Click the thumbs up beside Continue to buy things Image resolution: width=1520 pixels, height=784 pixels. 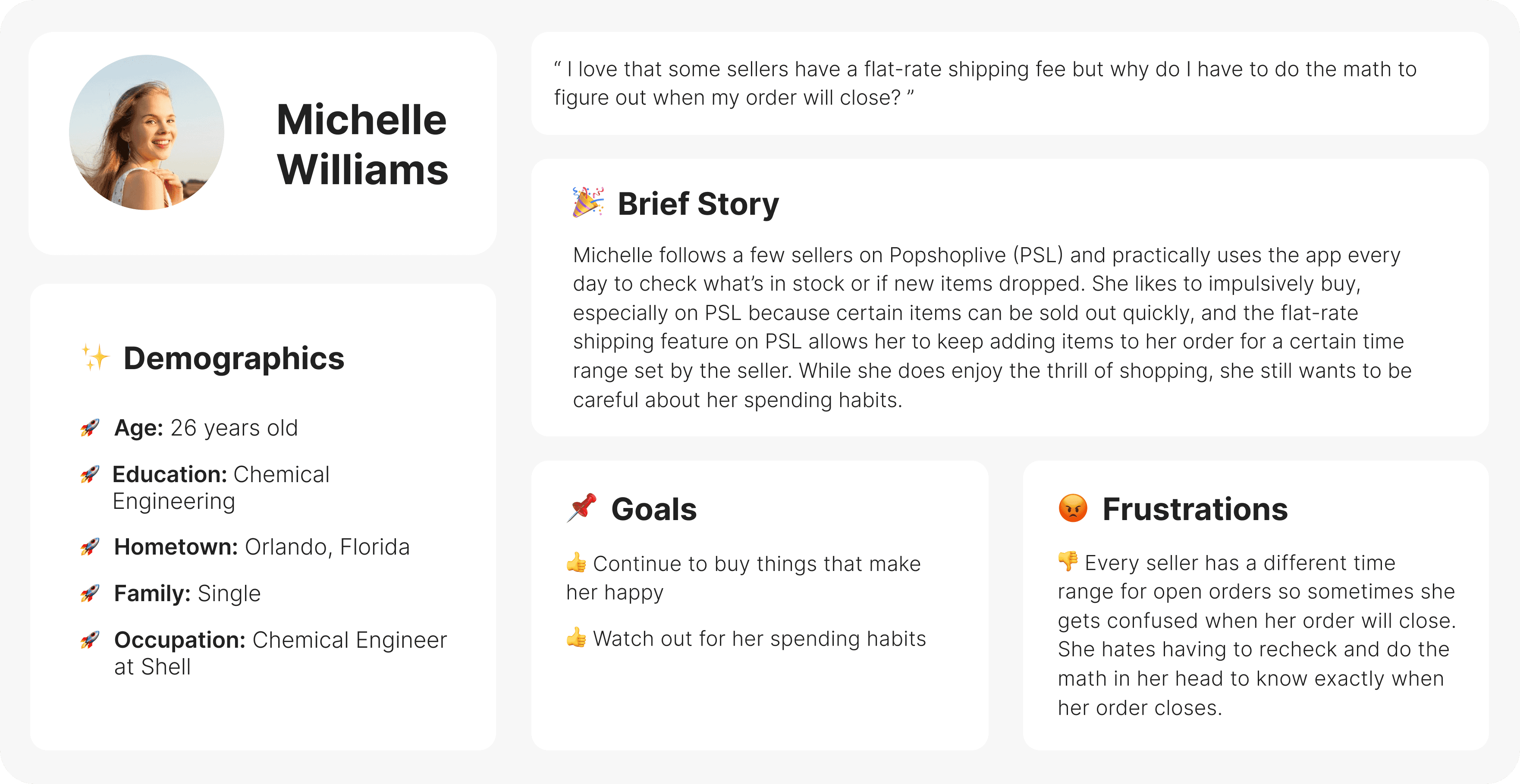point(577,563)
